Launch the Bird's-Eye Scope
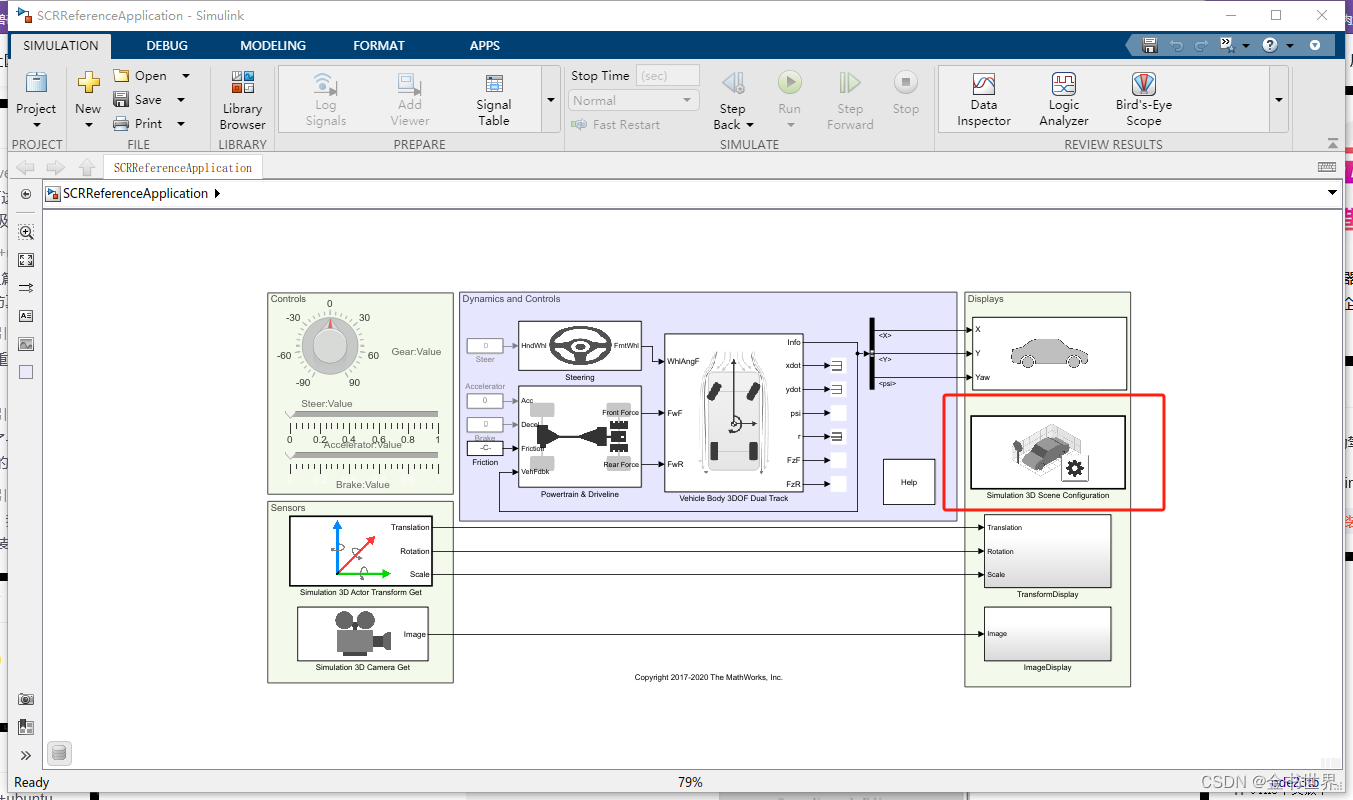Image resolution: width=1353 pixels, height=800 pixels. [1142, 97]
